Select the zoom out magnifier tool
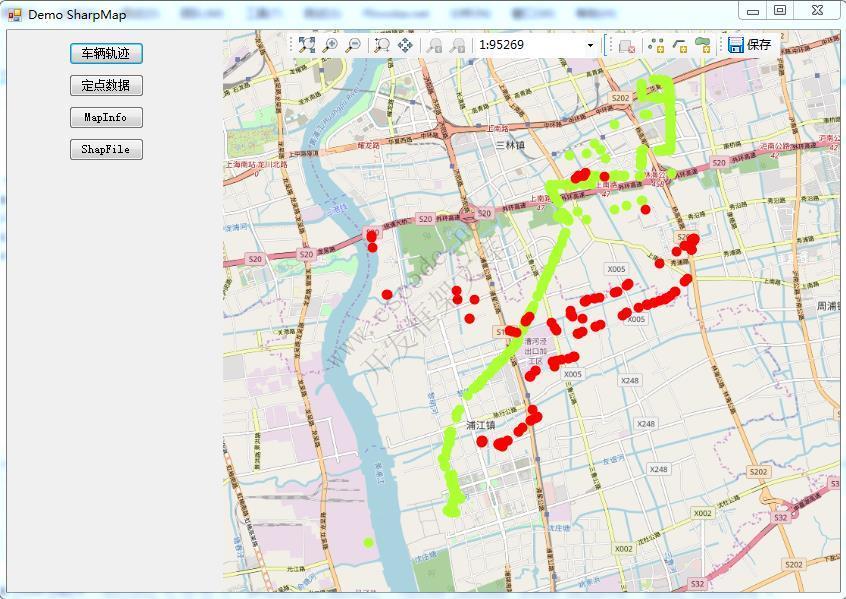Image resolution: width=846 pixels, height=599 pixels. point(354,44)
